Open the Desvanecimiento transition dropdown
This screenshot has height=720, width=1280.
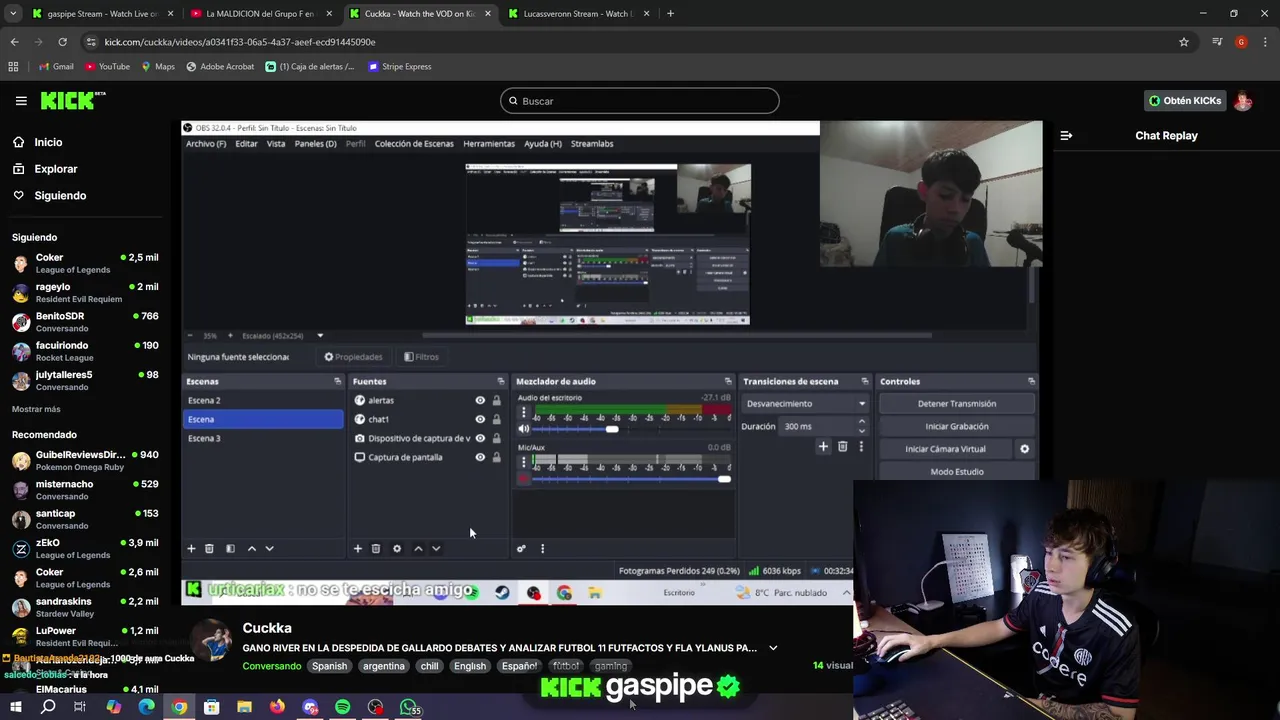(806, 403)
